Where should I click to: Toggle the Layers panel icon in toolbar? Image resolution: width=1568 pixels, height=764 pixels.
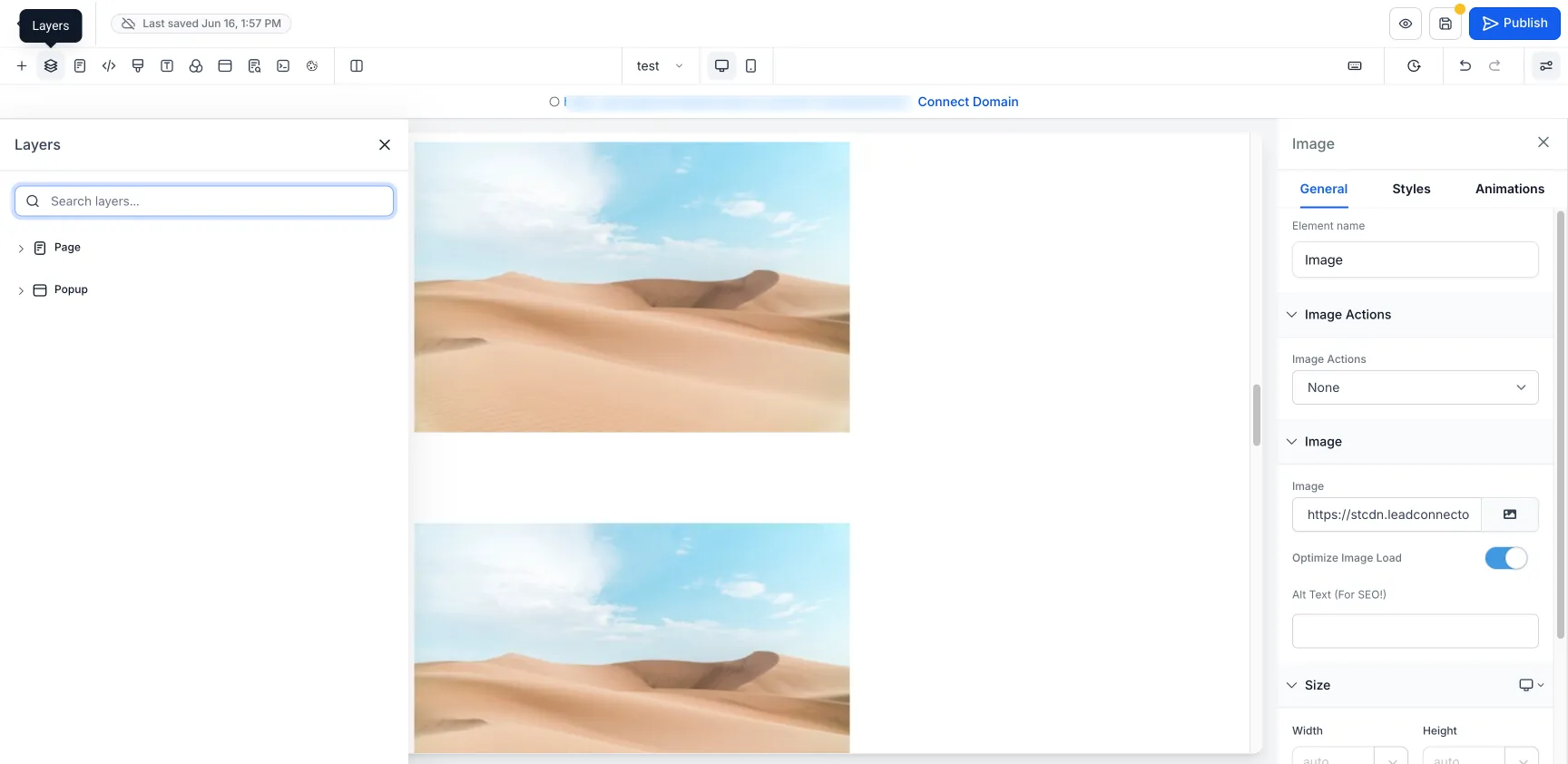coord(51,66)
